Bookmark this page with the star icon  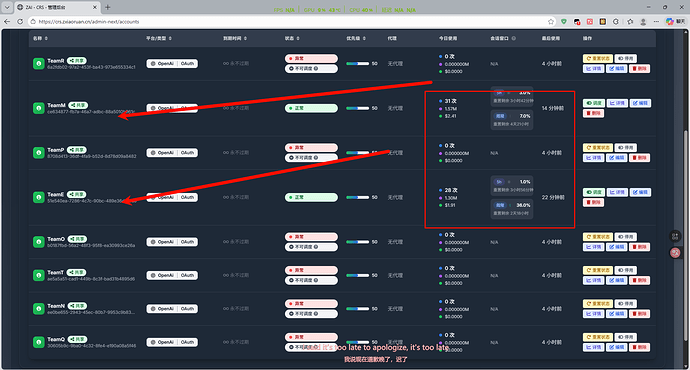pyautogui.click(x=551, y=22)
